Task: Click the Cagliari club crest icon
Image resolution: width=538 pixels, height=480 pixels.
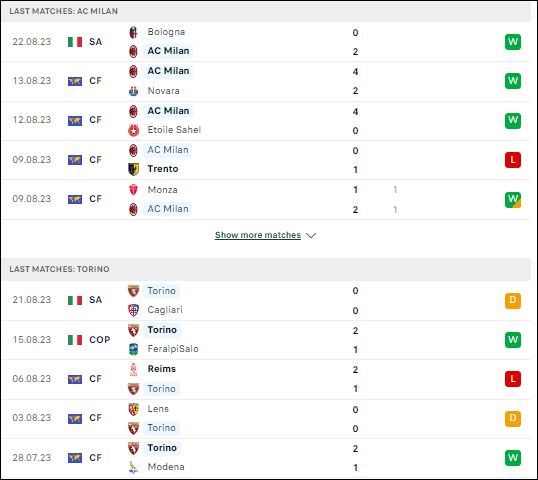Action: tap(133, 310)
